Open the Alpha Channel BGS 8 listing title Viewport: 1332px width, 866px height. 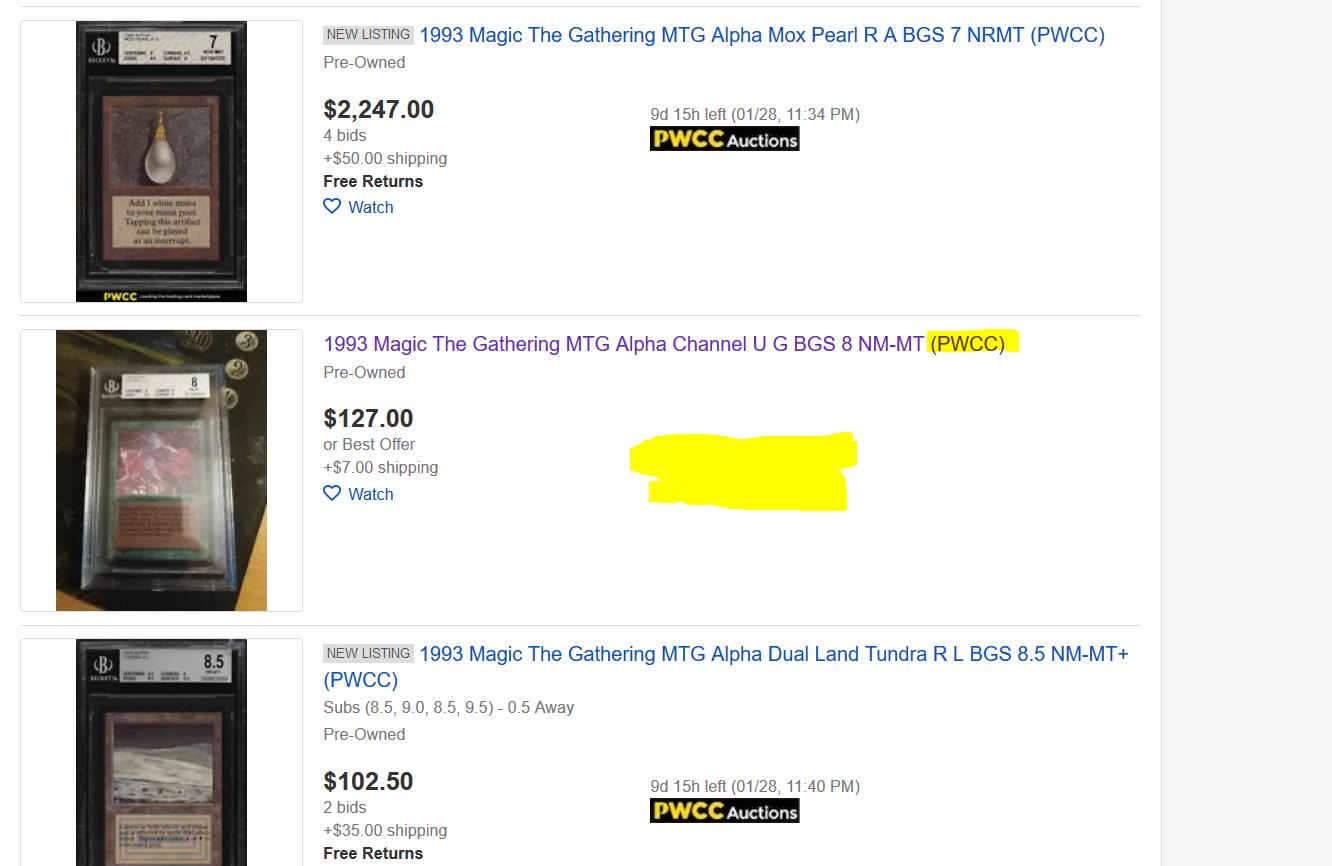(623, 345)
